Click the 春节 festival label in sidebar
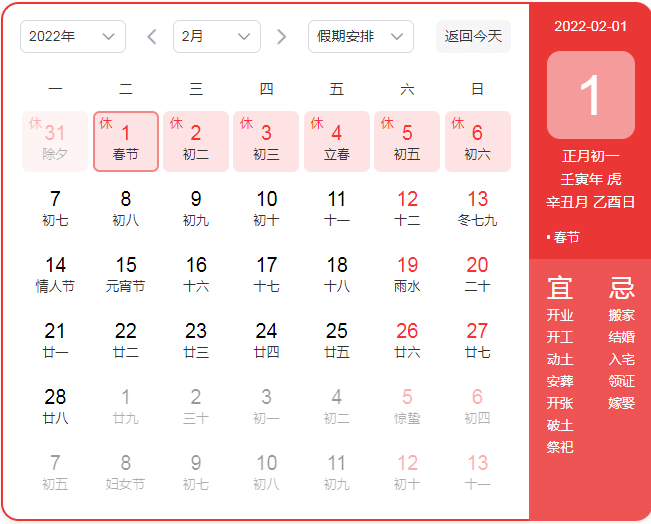Viewport: 651px width, 524px height. click(566, 237)
